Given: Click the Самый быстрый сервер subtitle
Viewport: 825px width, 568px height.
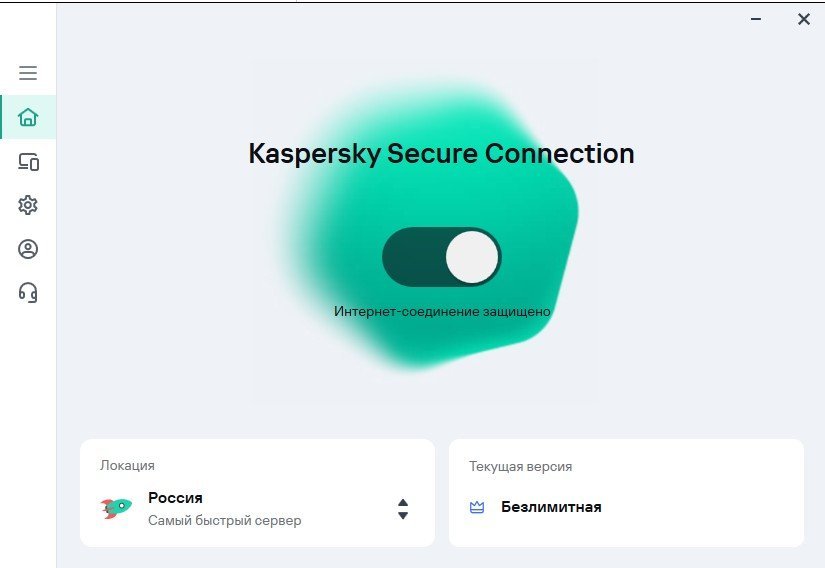Looking at the screenshot, I should tap(224, 520).
